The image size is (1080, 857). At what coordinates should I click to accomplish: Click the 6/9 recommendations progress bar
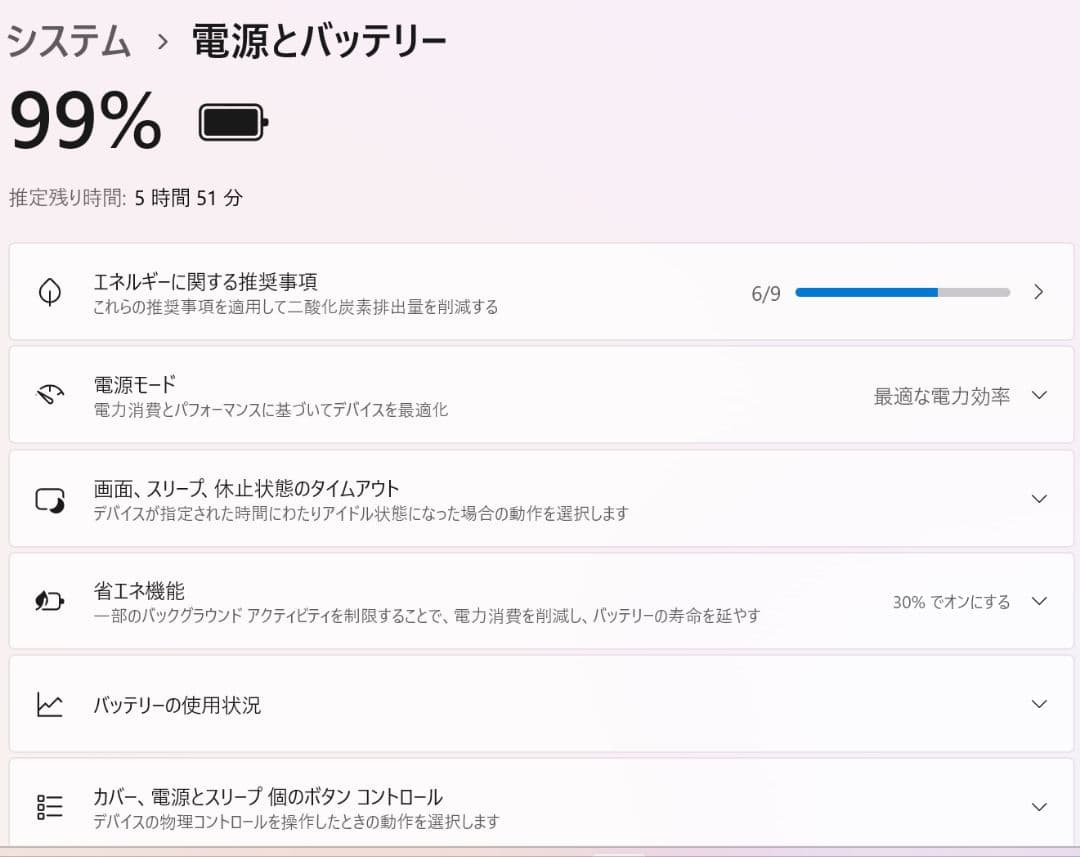900,291
